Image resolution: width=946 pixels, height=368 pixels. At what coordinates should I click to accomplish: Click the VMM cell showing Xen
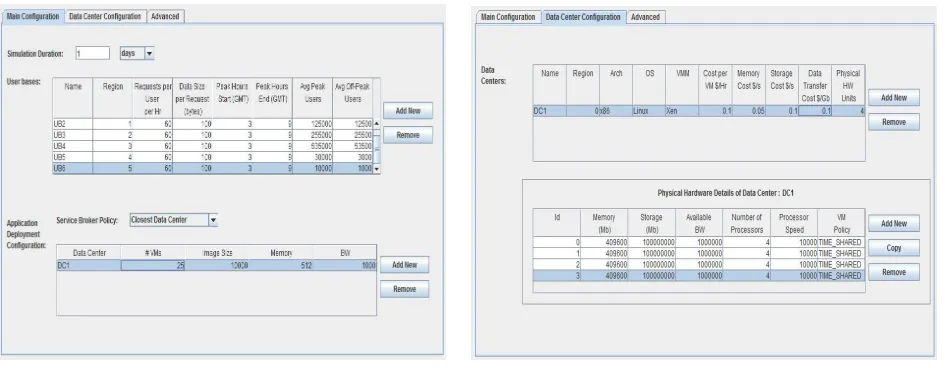coord(682,112)
